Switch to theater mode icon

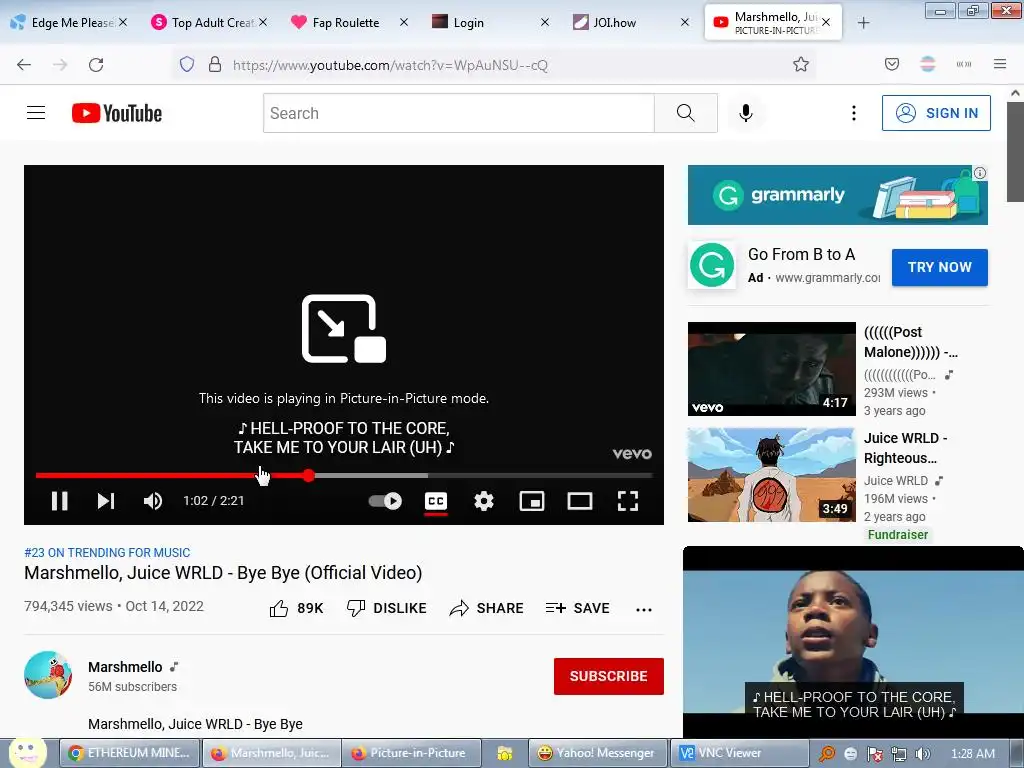coord(580,501)
